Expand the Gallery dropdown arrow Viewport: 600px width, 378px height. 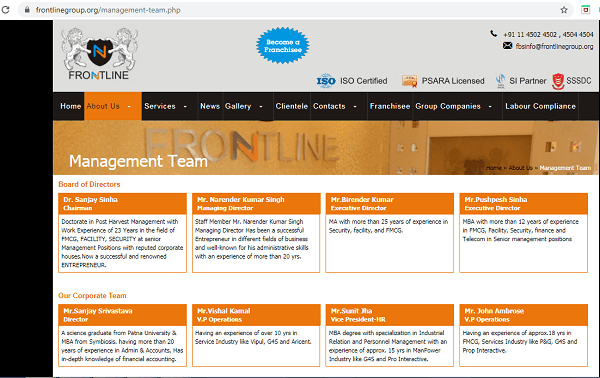[x=261, y=106]
